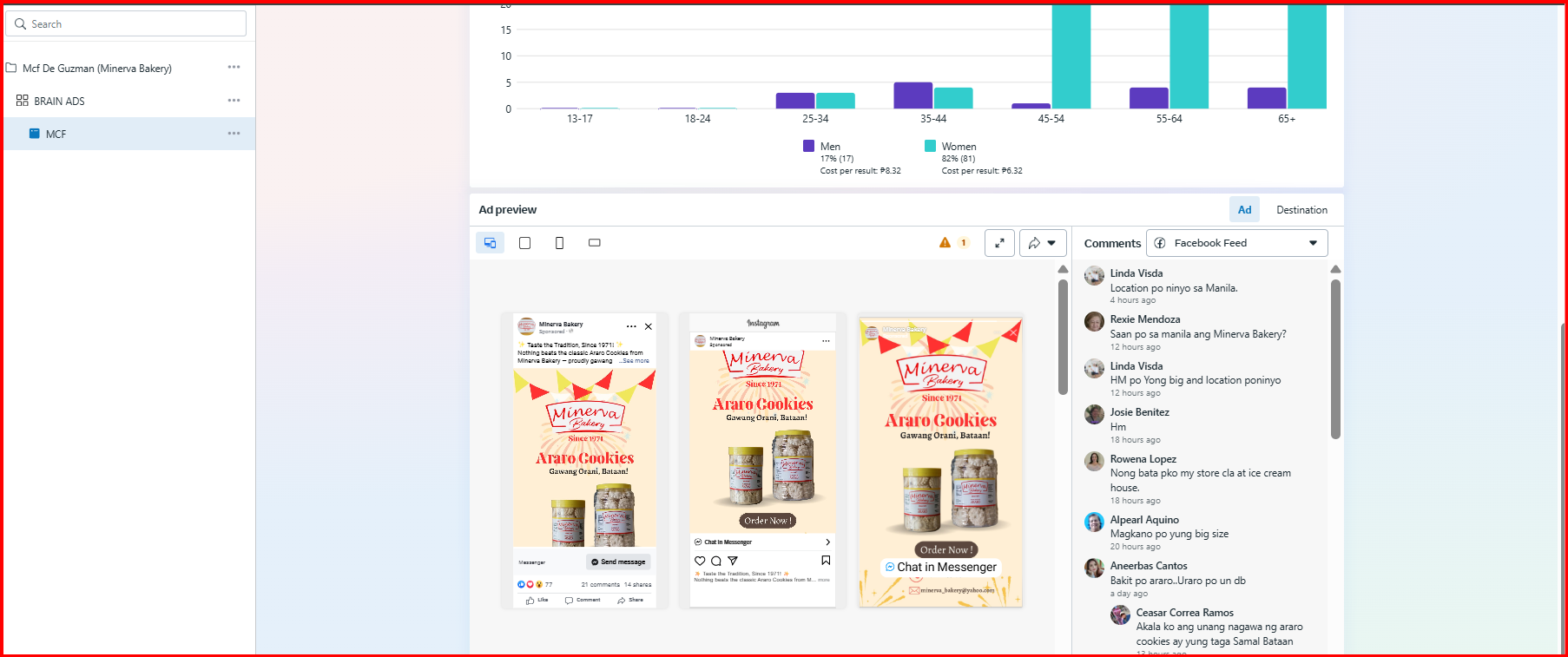
Task: Select the vertical mobile preview icon
Action: (x=559, y=243)
